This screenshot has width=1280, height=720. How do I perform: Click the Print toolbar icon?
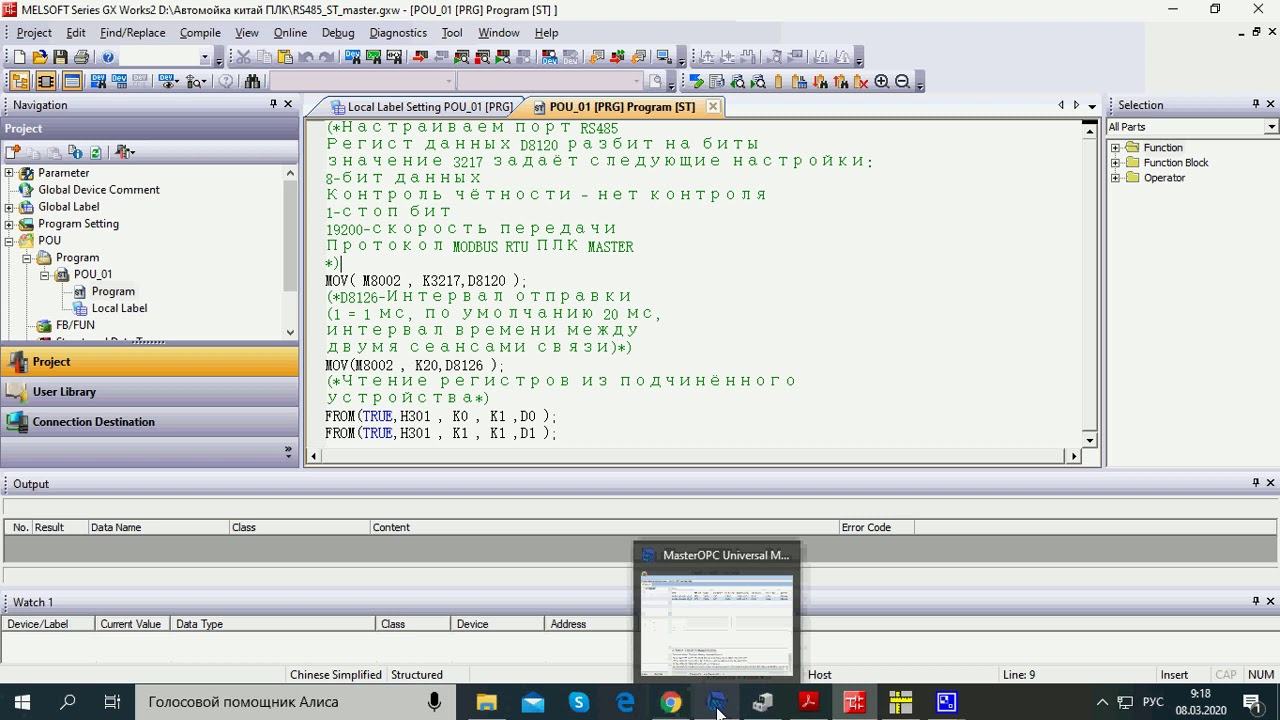(x=82, y=57)
